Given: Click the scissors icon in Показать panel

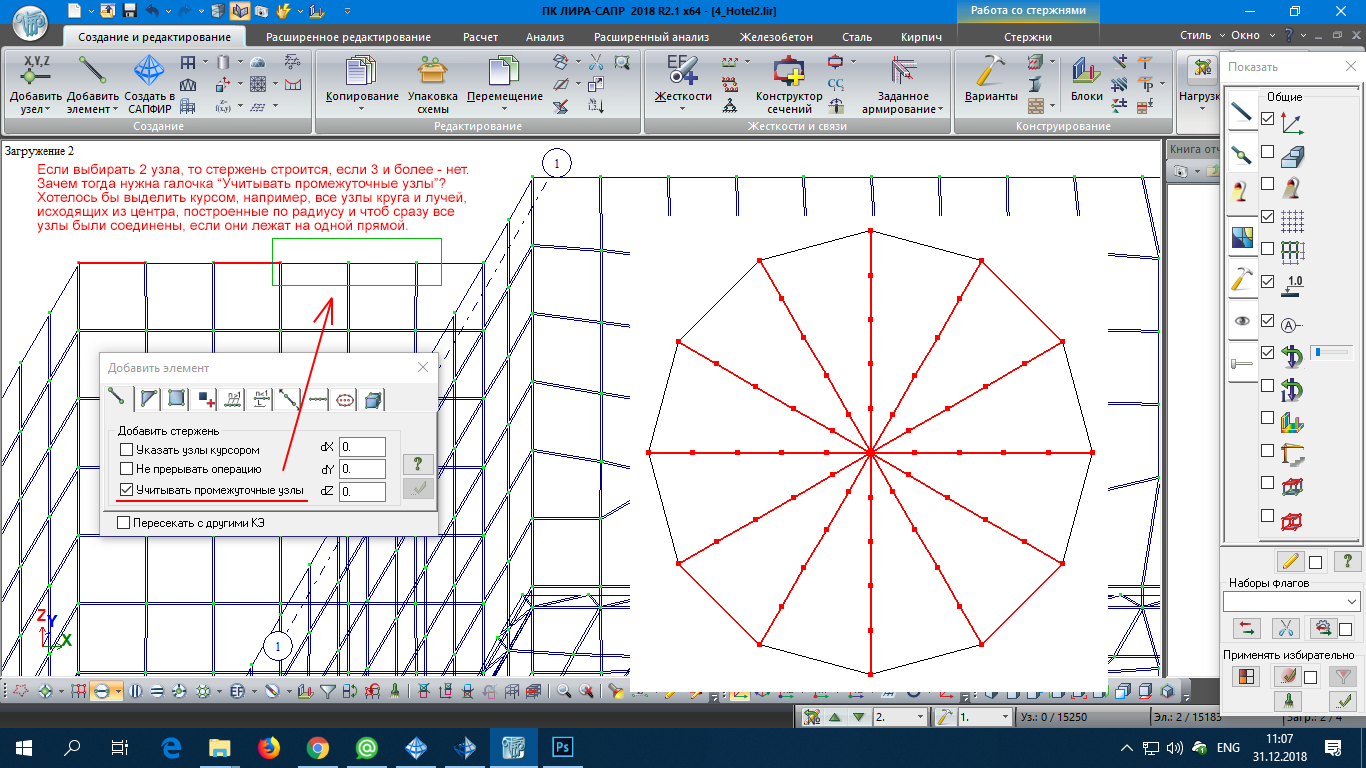Looking at the screenshot, I should click(1286, 628).
